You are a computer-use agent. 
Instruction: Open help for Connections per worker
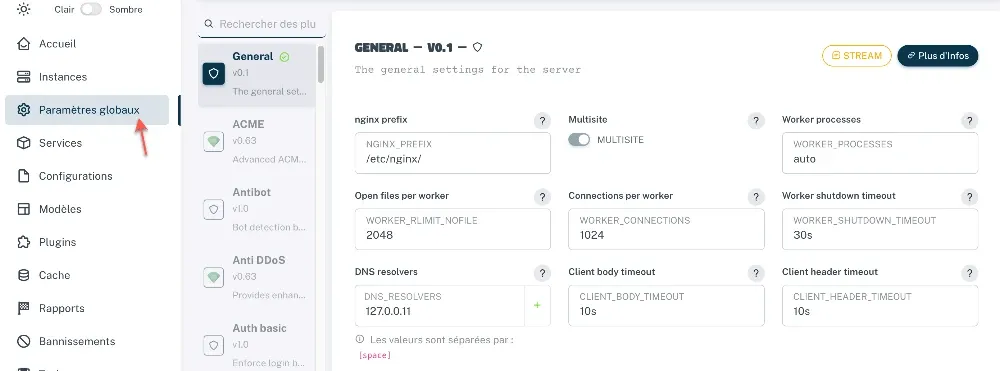755,197
